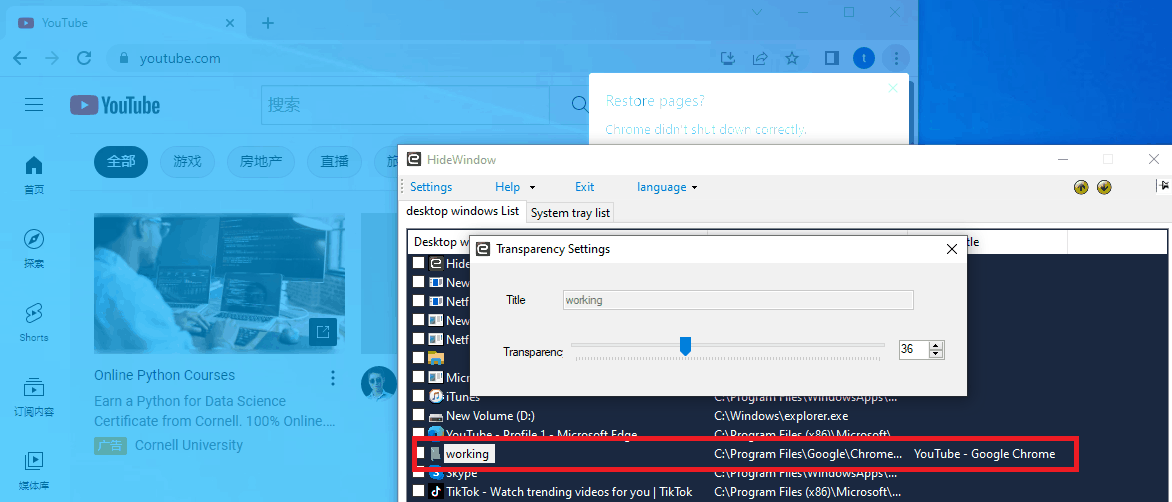The image size is (1172, 502).
Task: Click Chrome's share page icon
Action: pyautogui.click(x=760, y=58)
